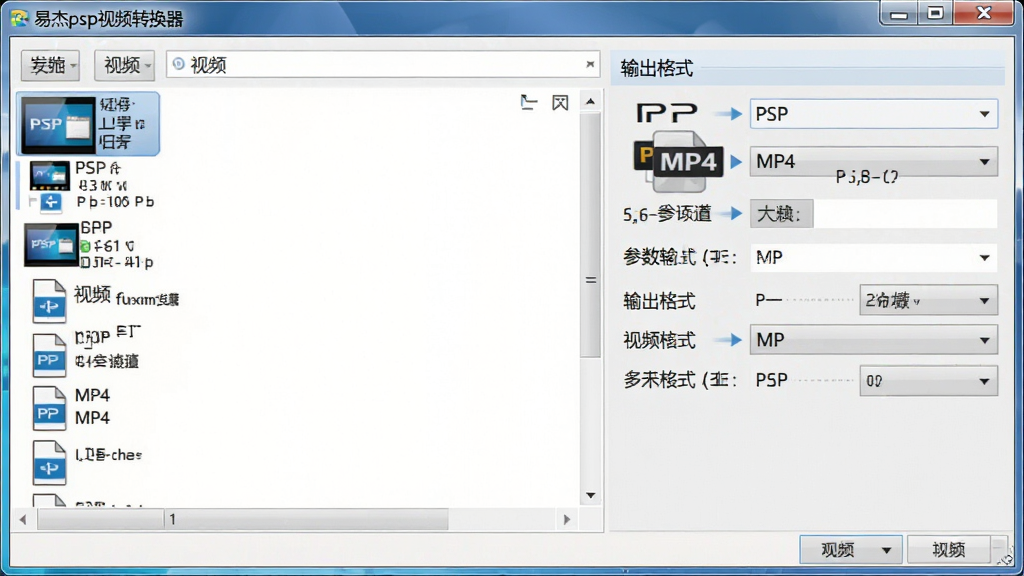Image resolution: width=1024 pixels, height=576 pixels.
Task: Click the PSP device thumbnail with 106 Pb
Action: pyautogui.click(x=50, y=176)
